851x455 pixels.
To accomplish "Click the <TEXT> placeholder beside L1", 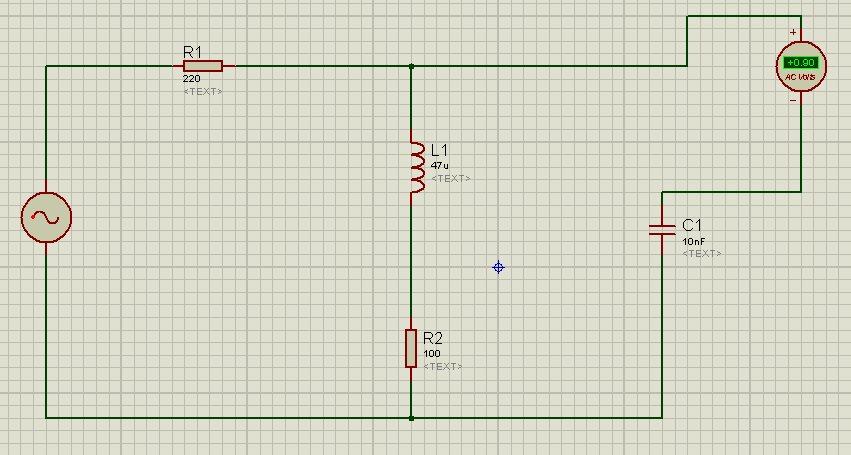I will [x=450, y=178].
